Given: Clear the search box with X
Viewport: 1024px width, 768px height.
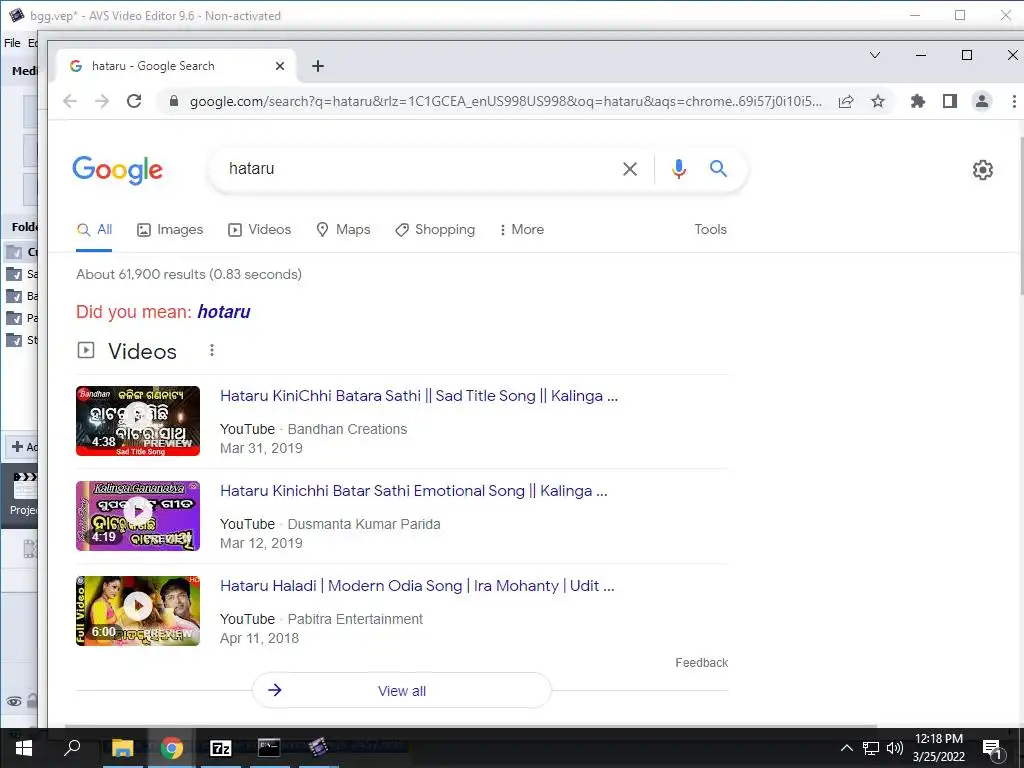Looking at the screenshot, I should coord(630,169).
